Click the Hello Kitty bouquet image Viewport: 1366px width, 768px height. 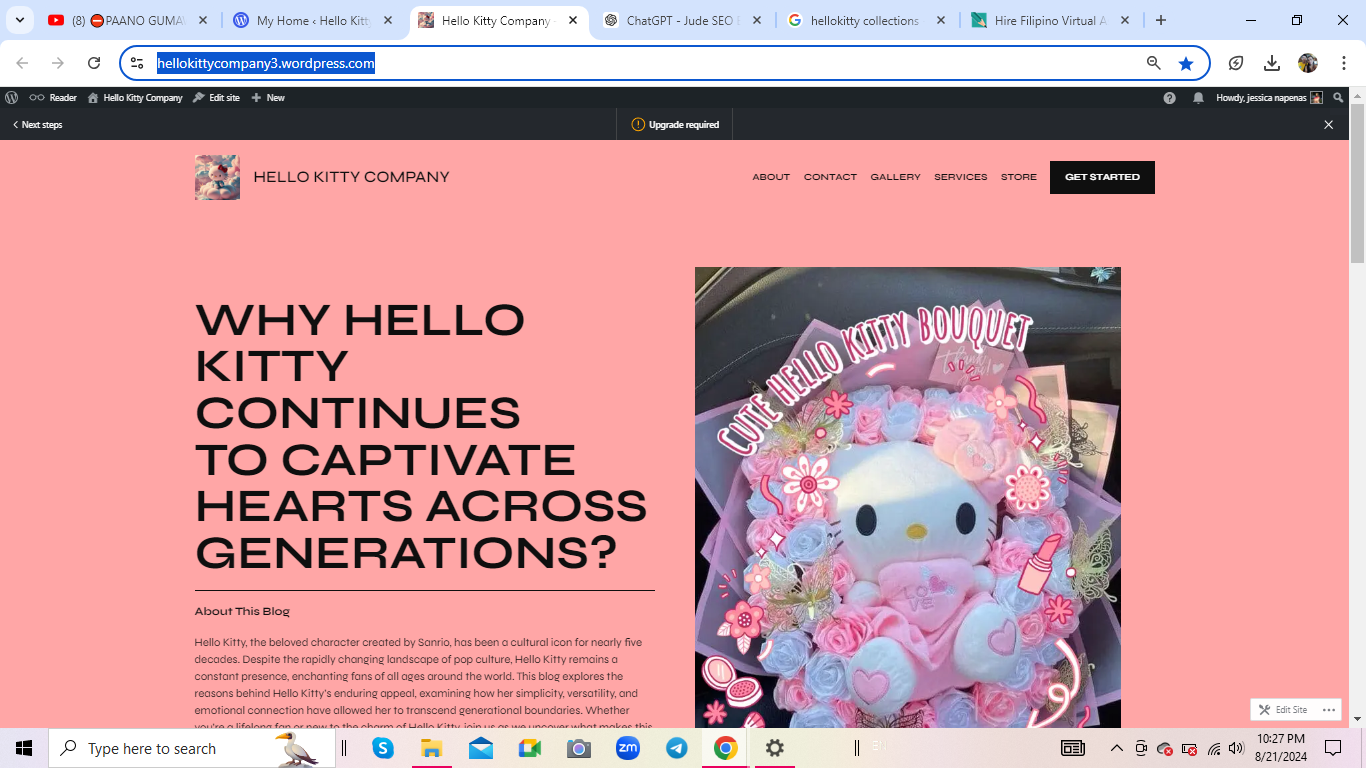908,497
